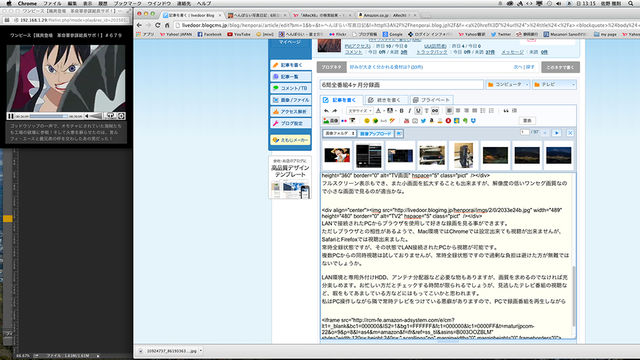The image size is (640, 360).
Task: Pause the One Piece video playback
Action: 11,116
